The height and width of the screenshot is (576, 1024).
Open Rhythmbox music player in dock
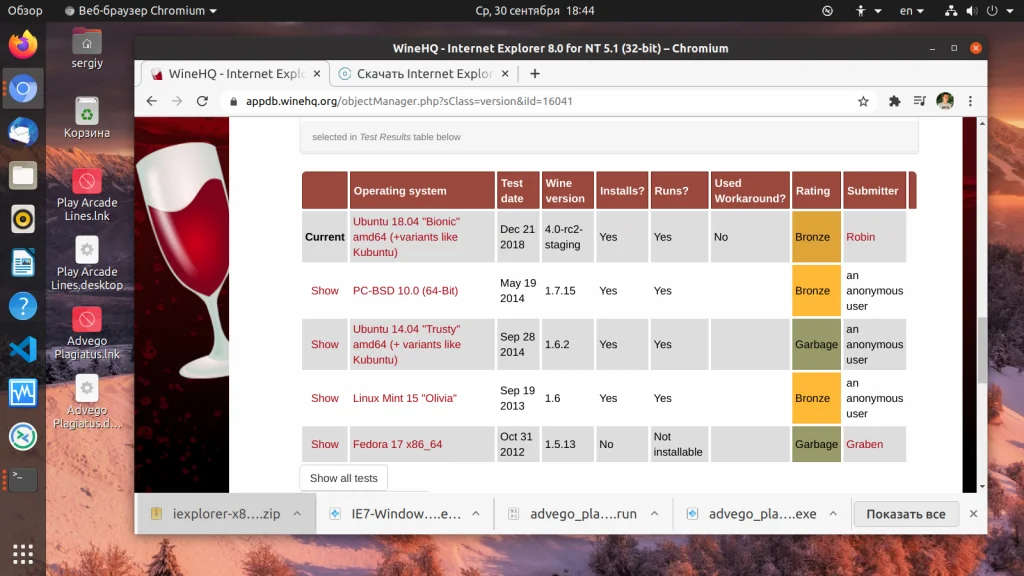coord(23,219)
